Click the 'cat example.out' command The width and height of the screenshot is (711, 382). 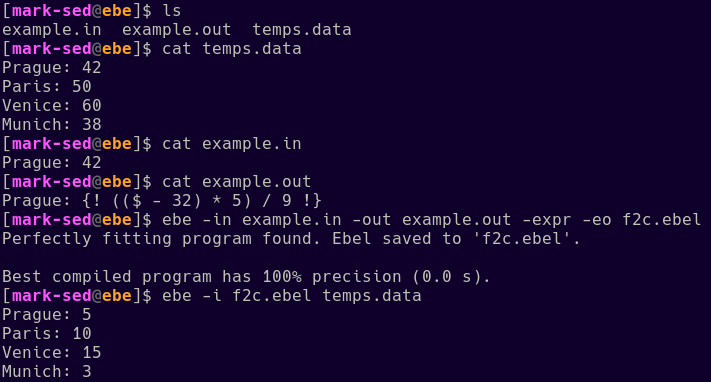(x=237, y=181)
